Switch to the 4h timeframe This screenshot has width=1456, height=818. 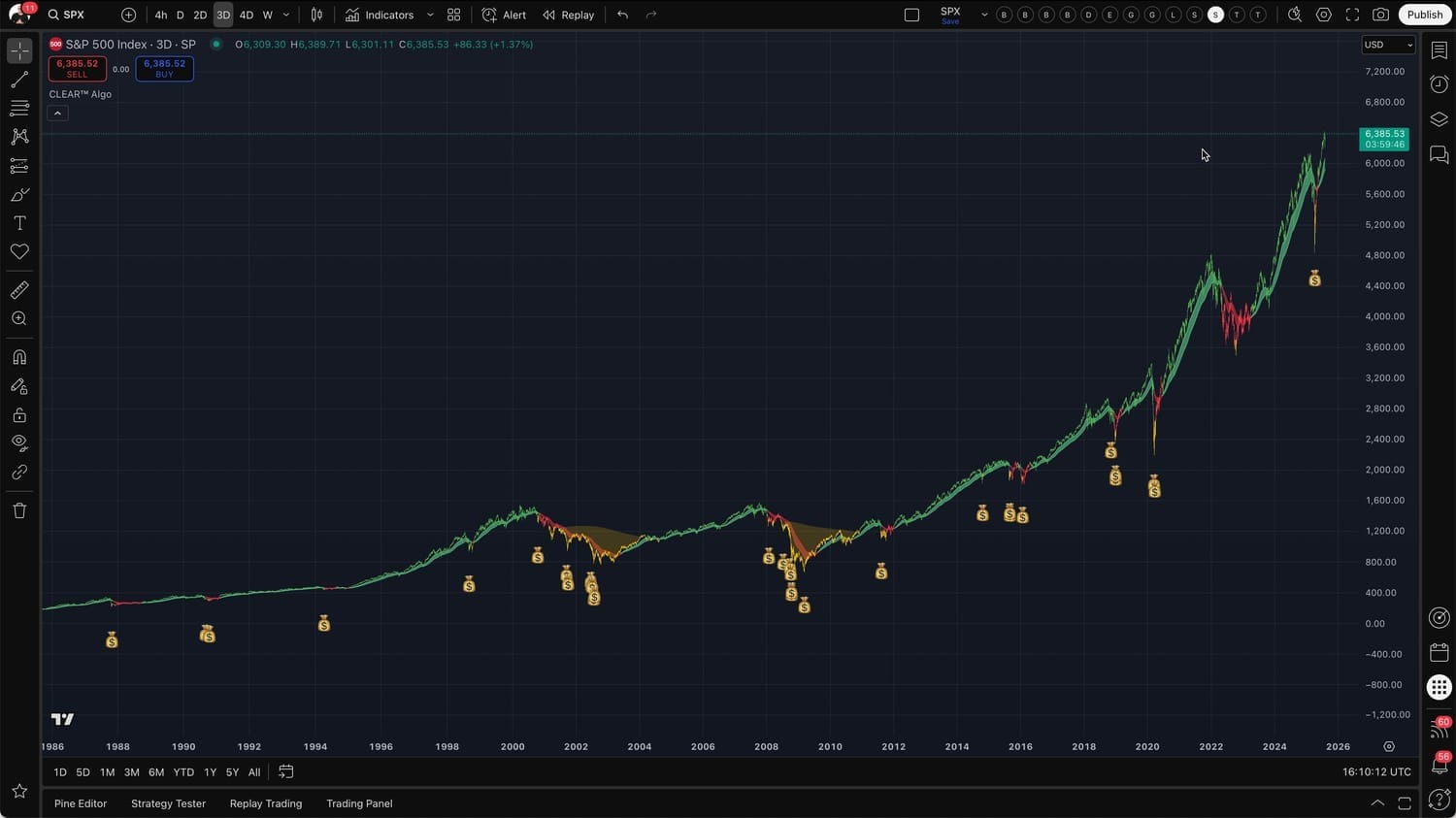point(161,15)
